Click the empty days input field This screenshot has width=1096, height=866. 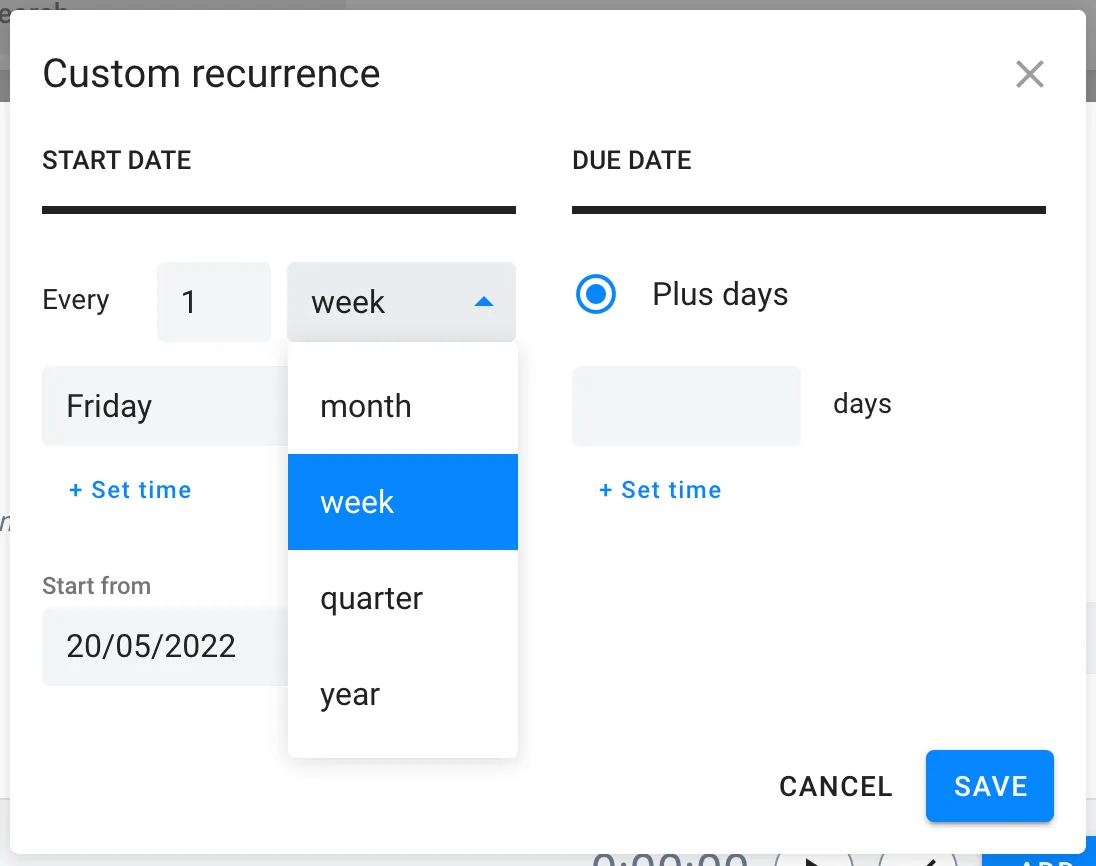coord(686,406)
